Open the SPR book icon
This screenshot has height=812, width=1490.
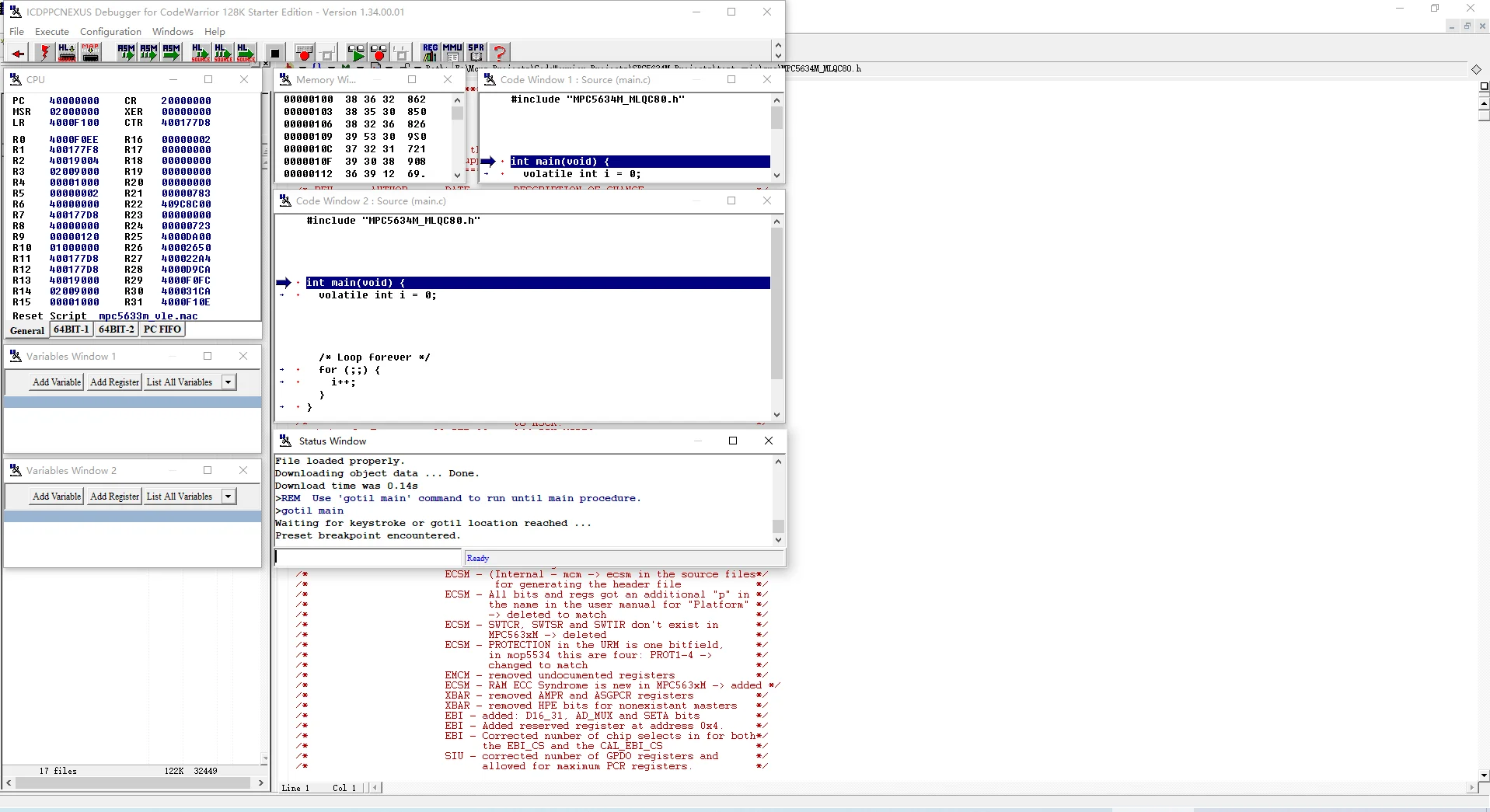click(476, 53)
